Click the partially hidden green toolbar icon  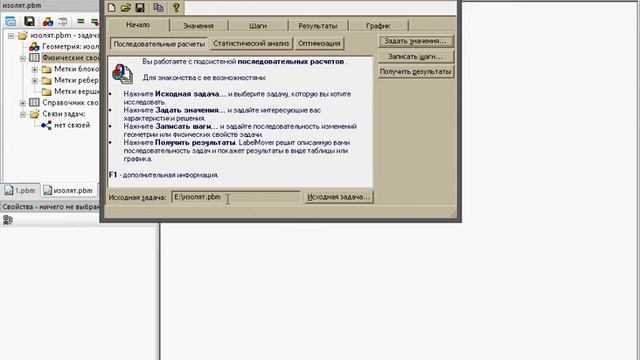pos(95,21)
